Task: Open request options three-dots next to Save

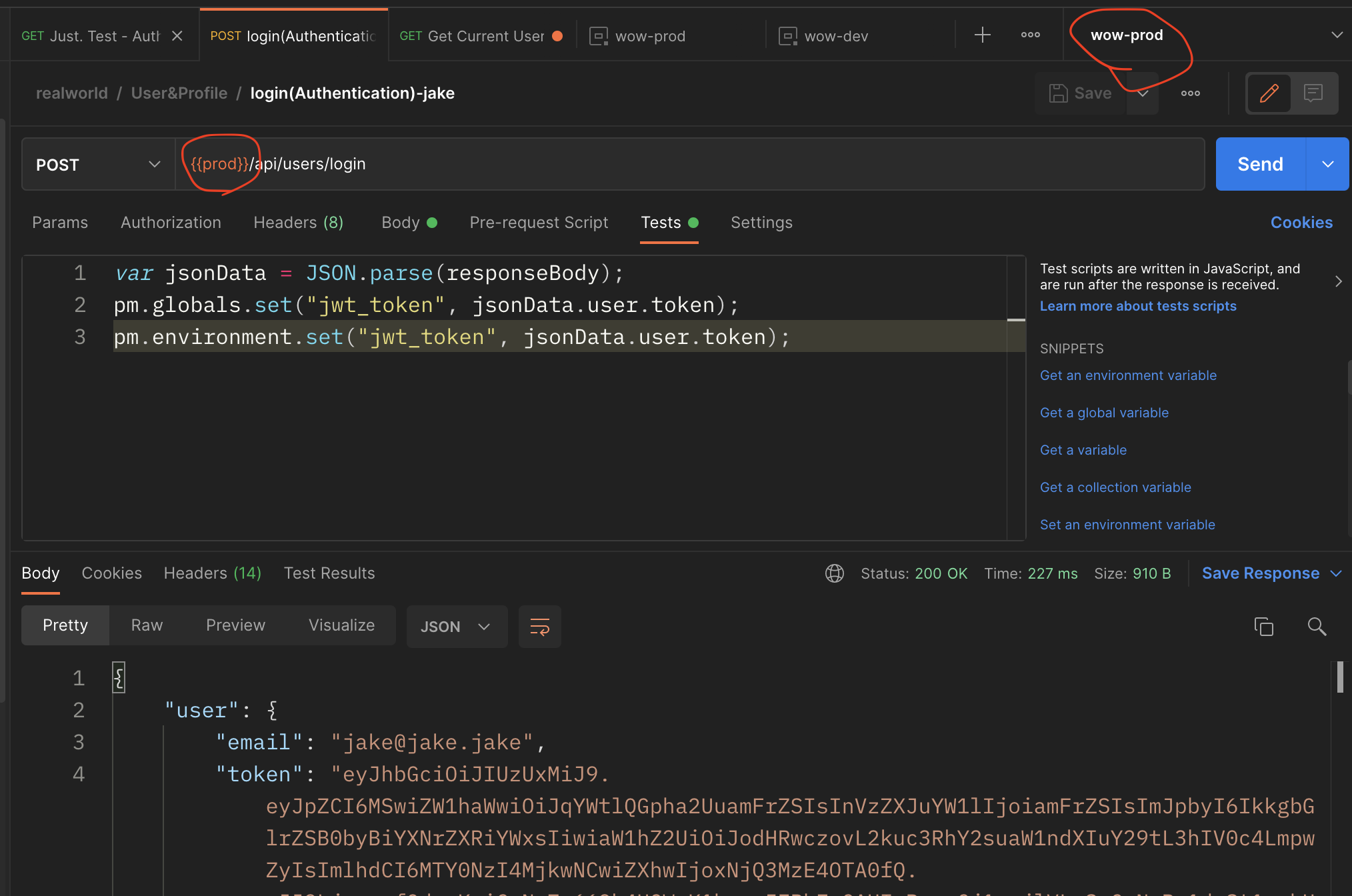Action: [x=1190, y=93]
